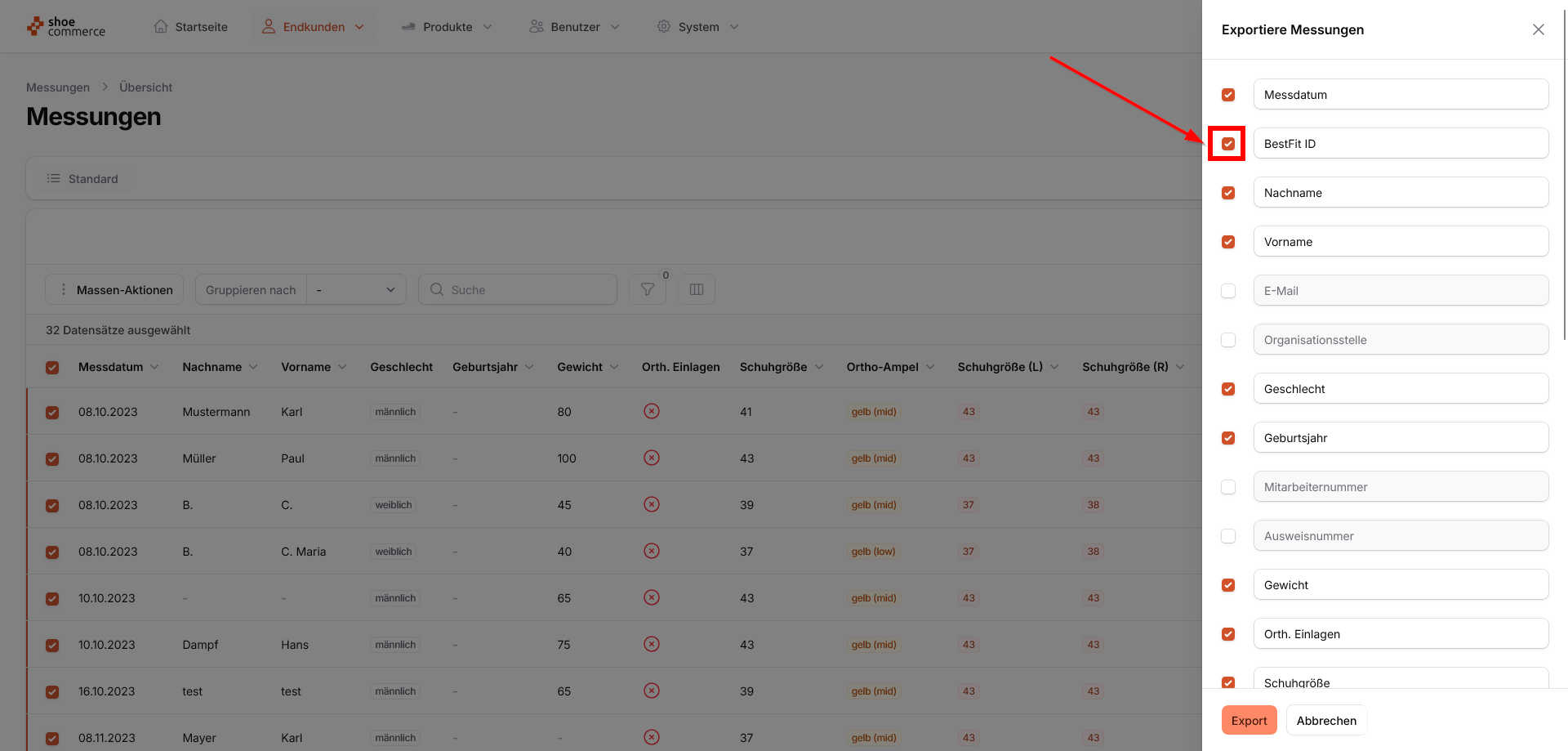Click the Abbrechen button

(x=1325, y=720)
